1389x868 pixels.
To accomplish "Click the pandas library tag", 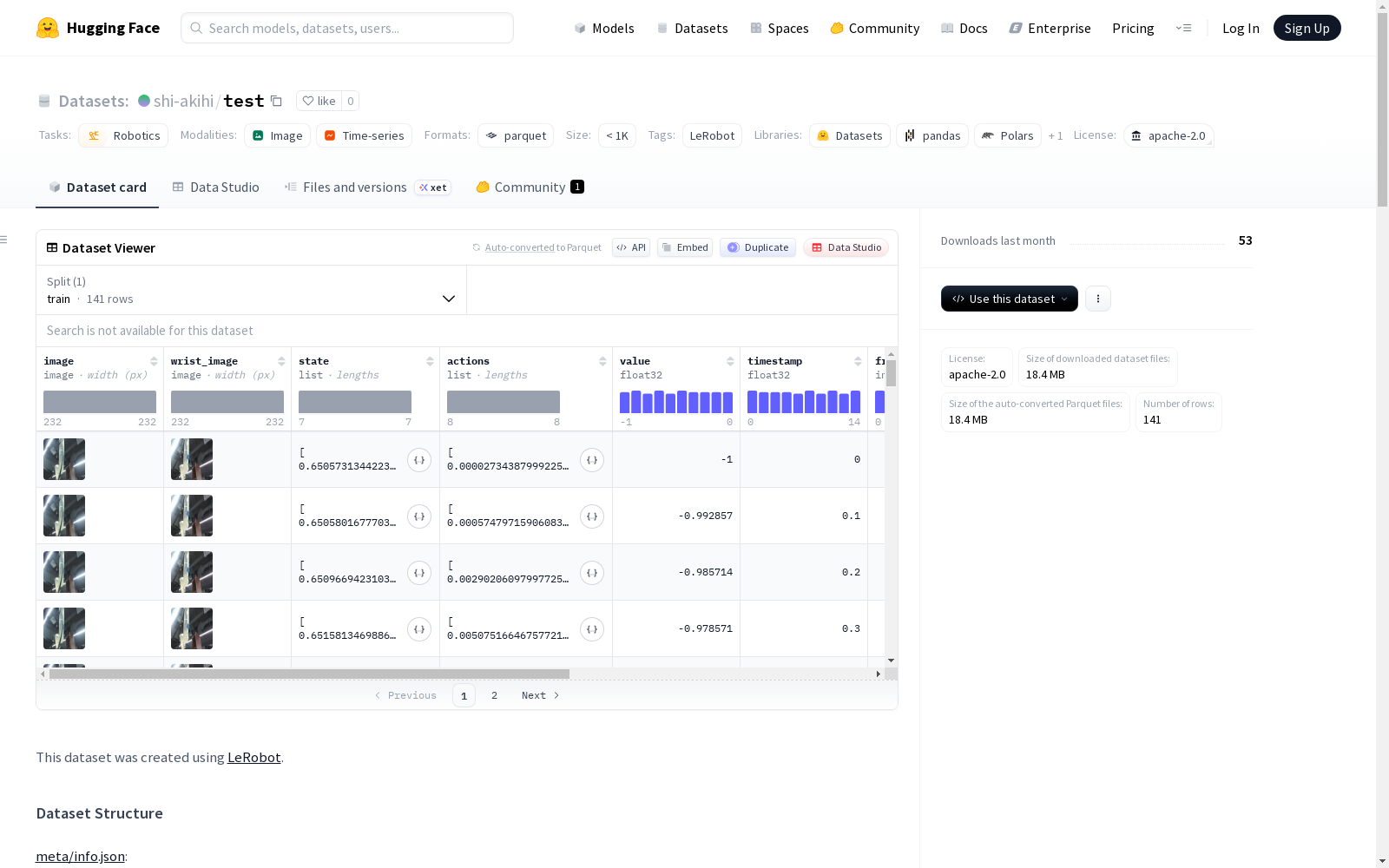I will point(932,135).
